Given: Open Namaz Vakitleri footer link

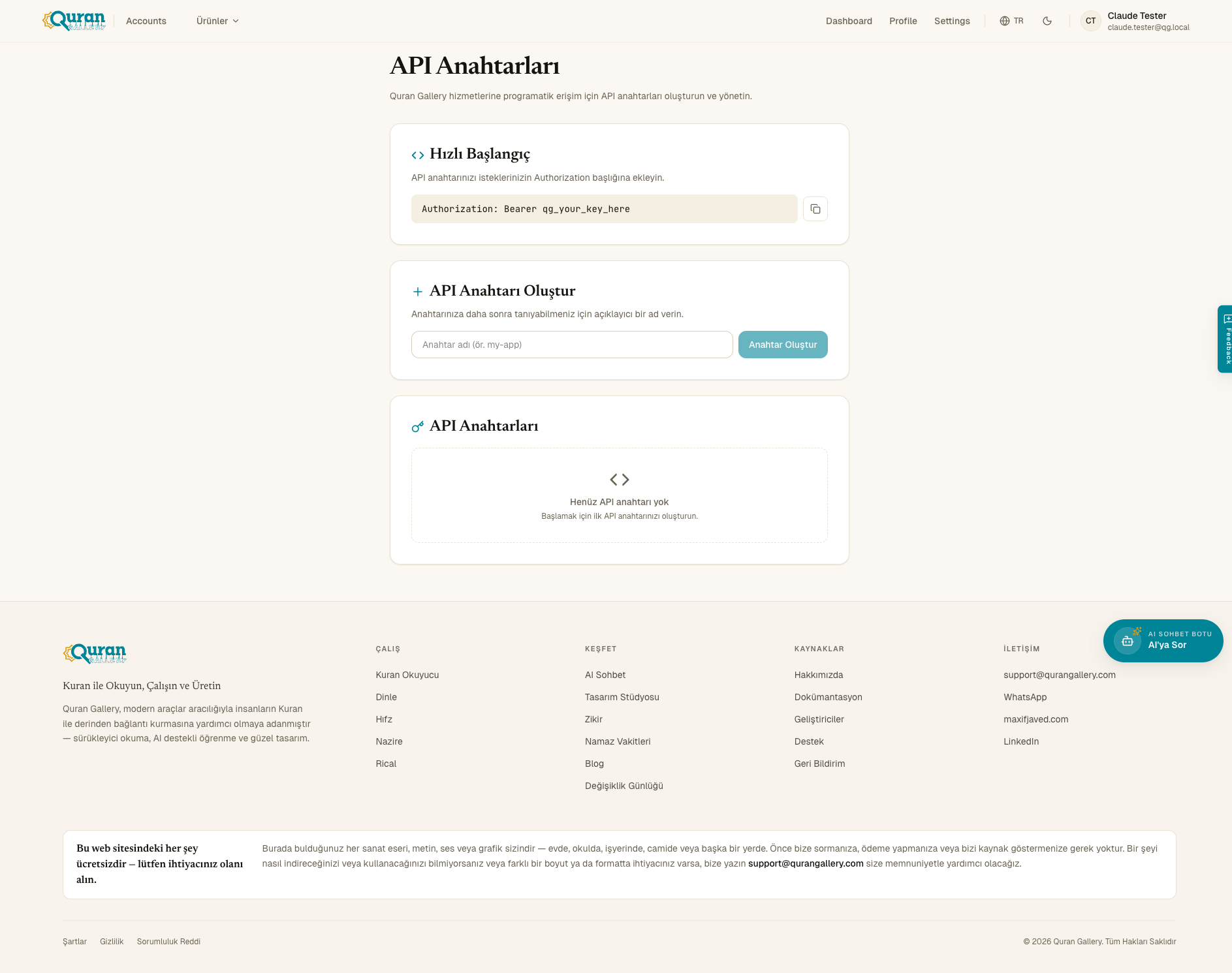Looking at the screenshot, I should click(x=618, y=741).
